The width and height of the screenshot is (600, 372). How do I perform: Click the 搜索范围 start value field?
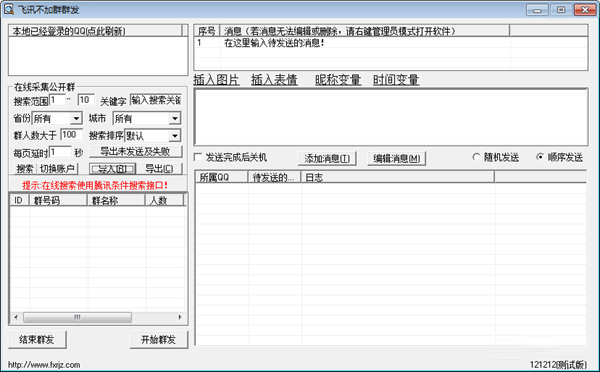[57, 100]
